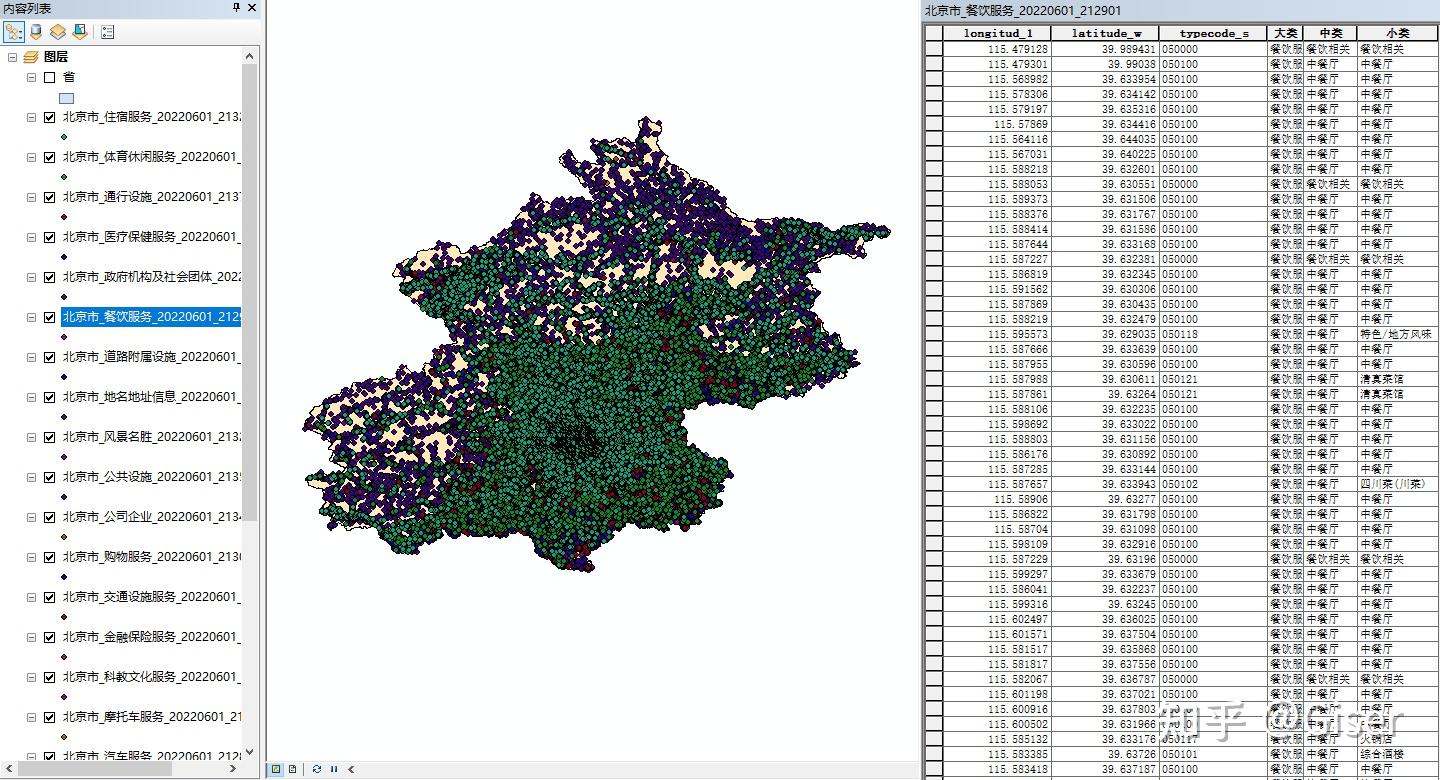Click point symbol under 购物服务 layer

coord(65,576)
